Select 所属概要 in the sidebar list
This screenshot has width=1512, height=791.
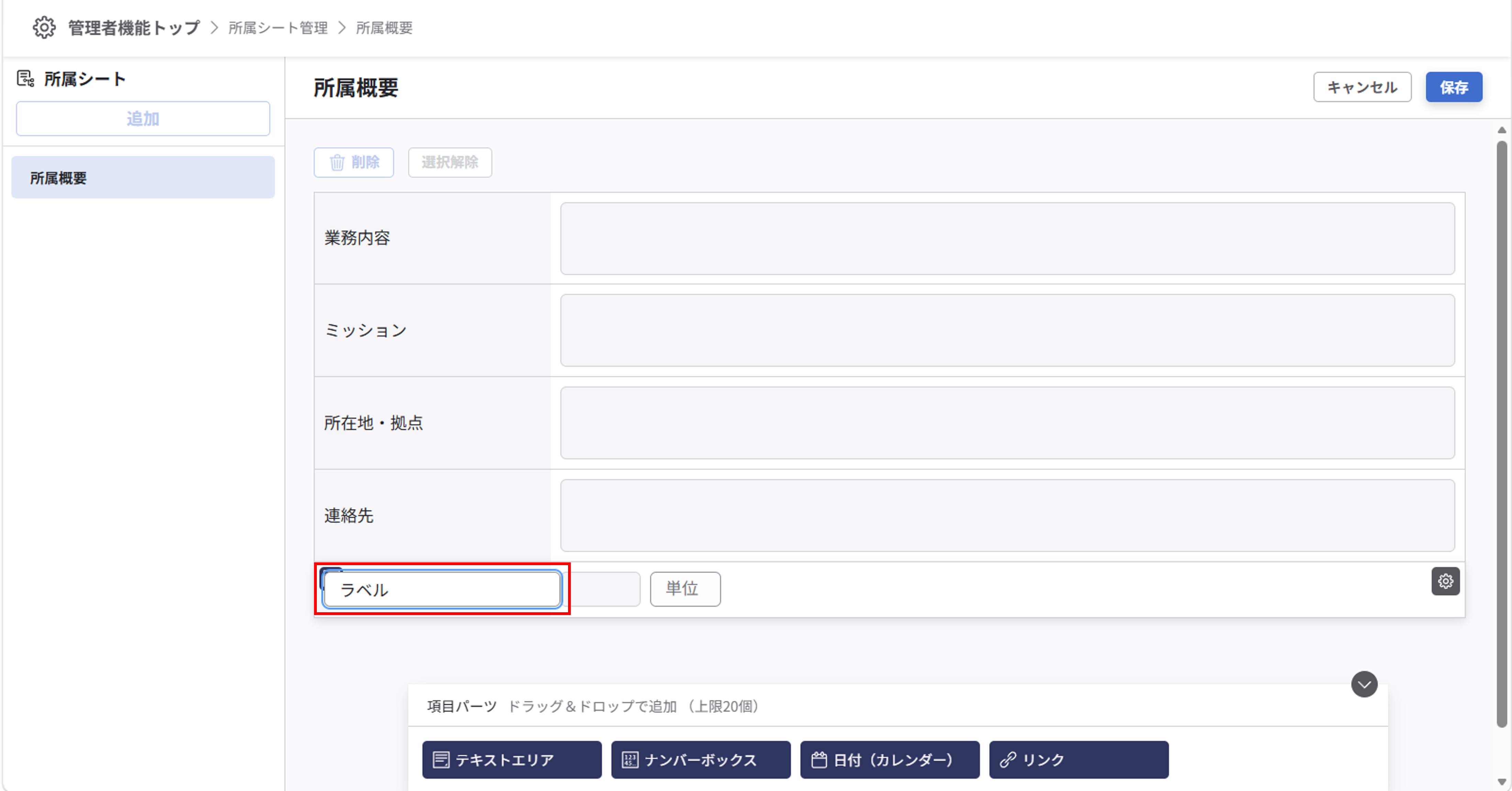[143, 177]
